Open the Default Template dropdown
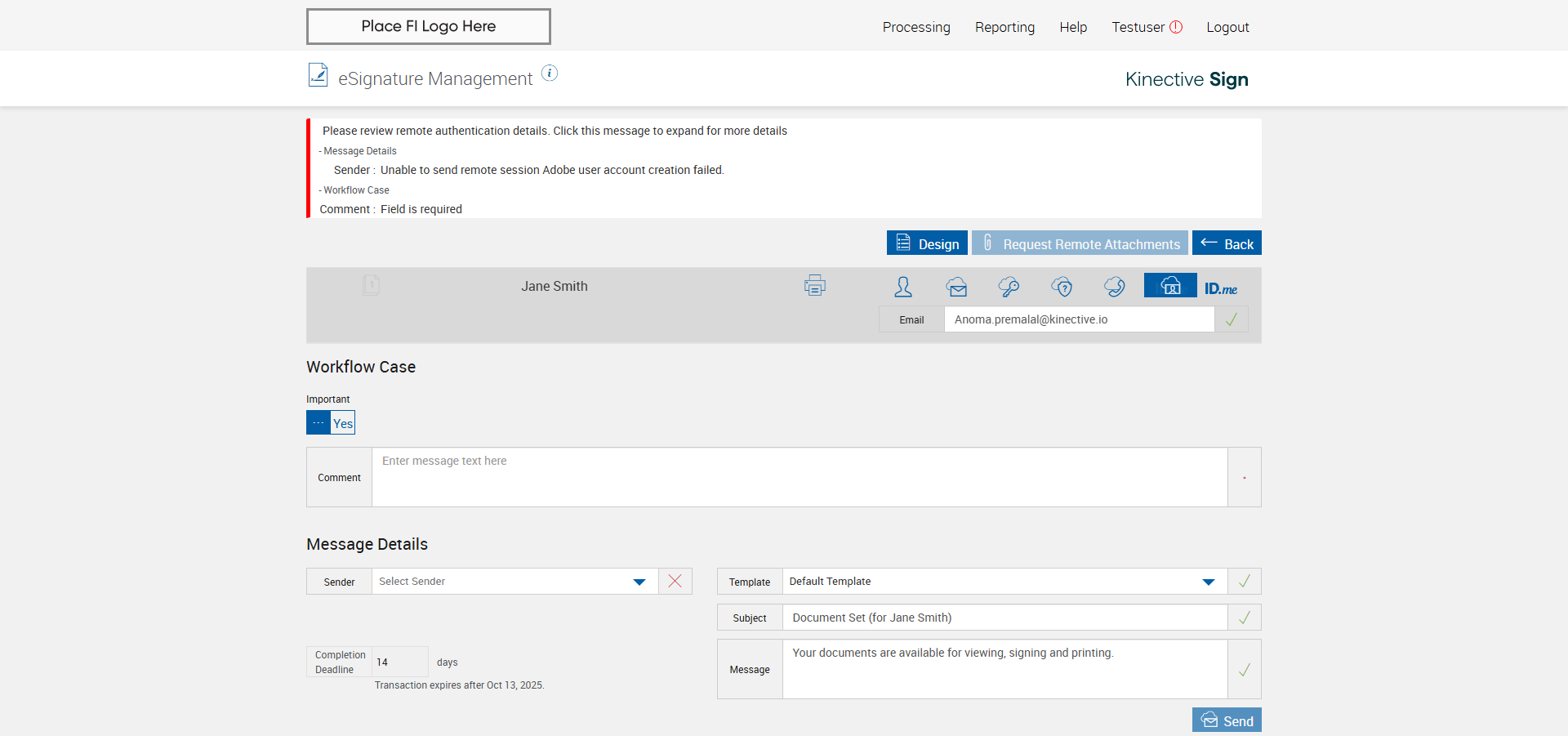 pyautogui.click(x=1004, y=581)
